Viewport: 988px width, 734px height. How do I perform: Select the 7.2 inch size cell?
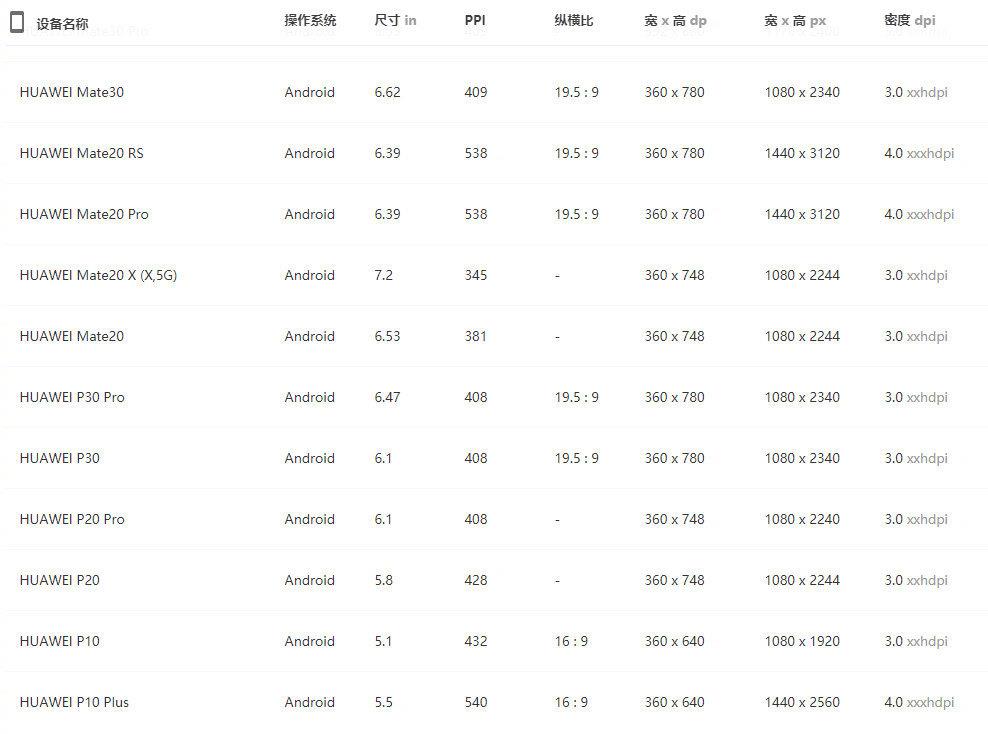[x=384, y=275]
